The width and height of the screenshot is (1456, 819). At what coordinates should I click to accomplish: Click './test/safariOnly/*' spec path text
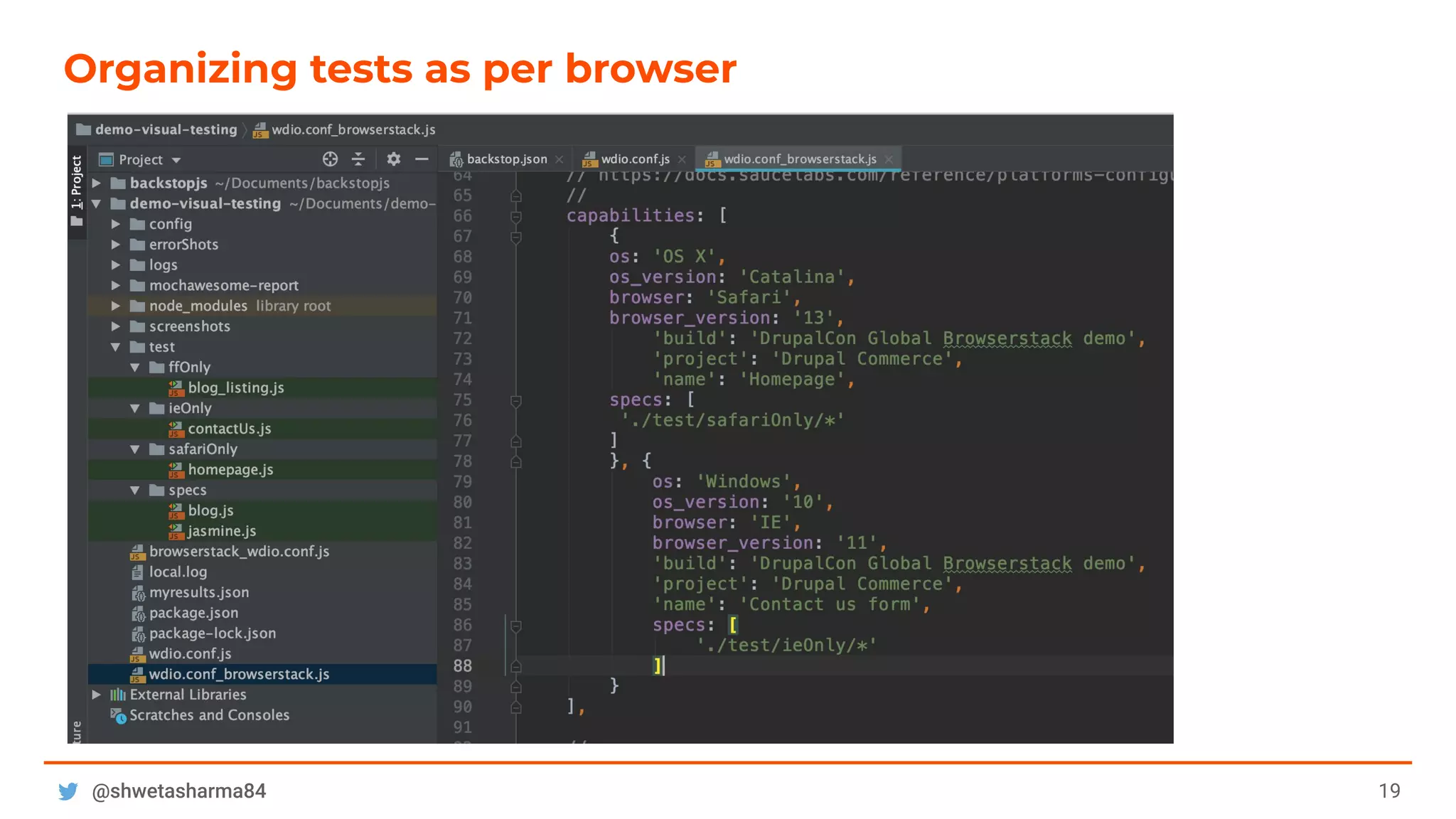tap(732, 420)
